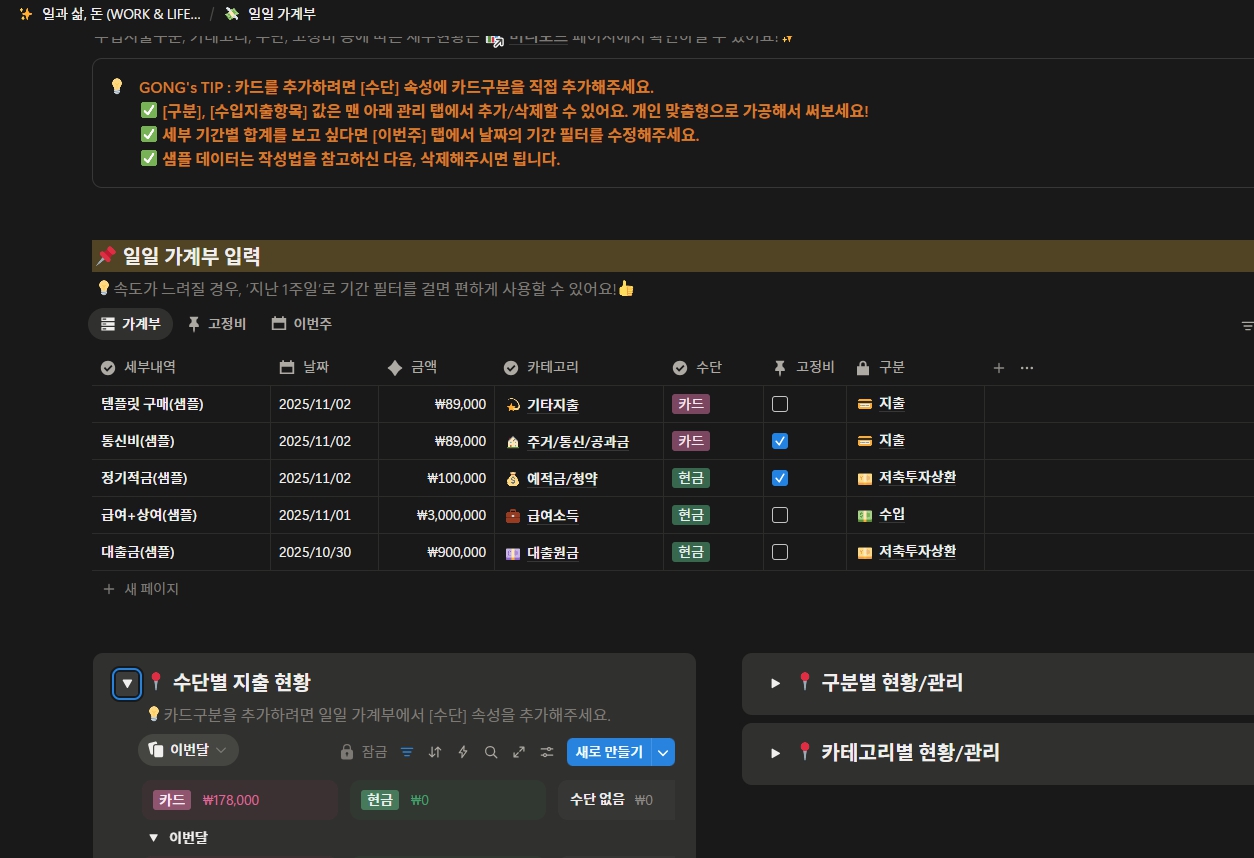The height and width of the screenshot is (858, 1254).
Task: Click the 카드 tag in 템플릿 구매 row
Action: (691, 404)
